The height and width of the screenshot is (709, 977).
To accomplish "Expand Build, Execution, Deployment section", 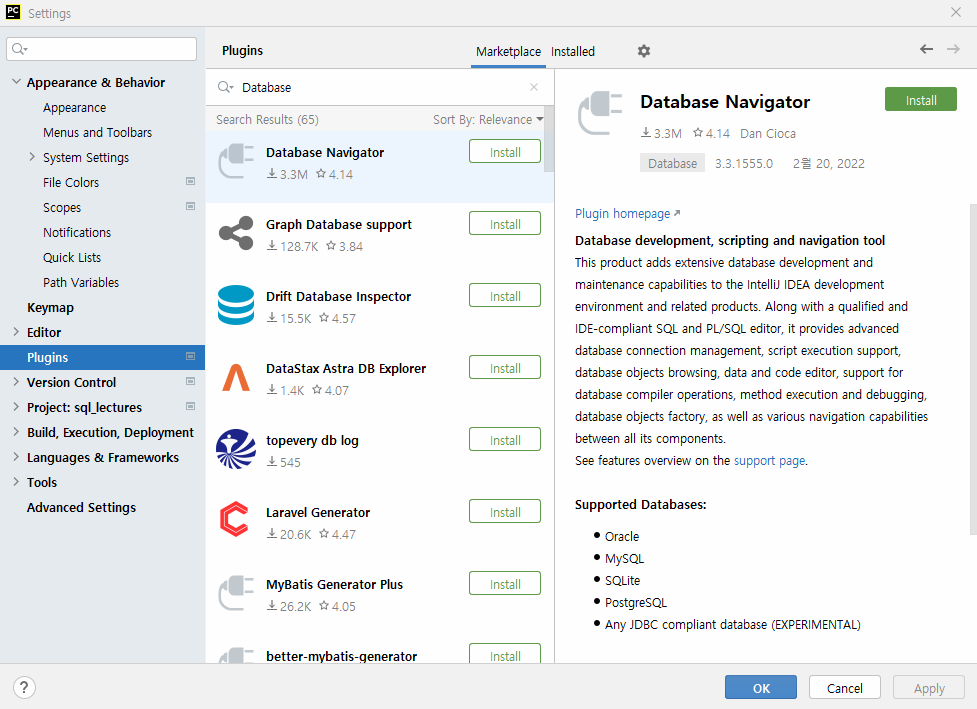I will coord(16,432).
